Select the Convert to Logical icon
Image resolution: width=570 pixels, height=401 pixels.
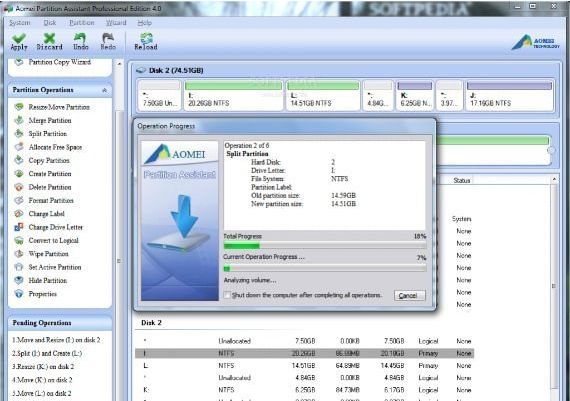[19, 240]
